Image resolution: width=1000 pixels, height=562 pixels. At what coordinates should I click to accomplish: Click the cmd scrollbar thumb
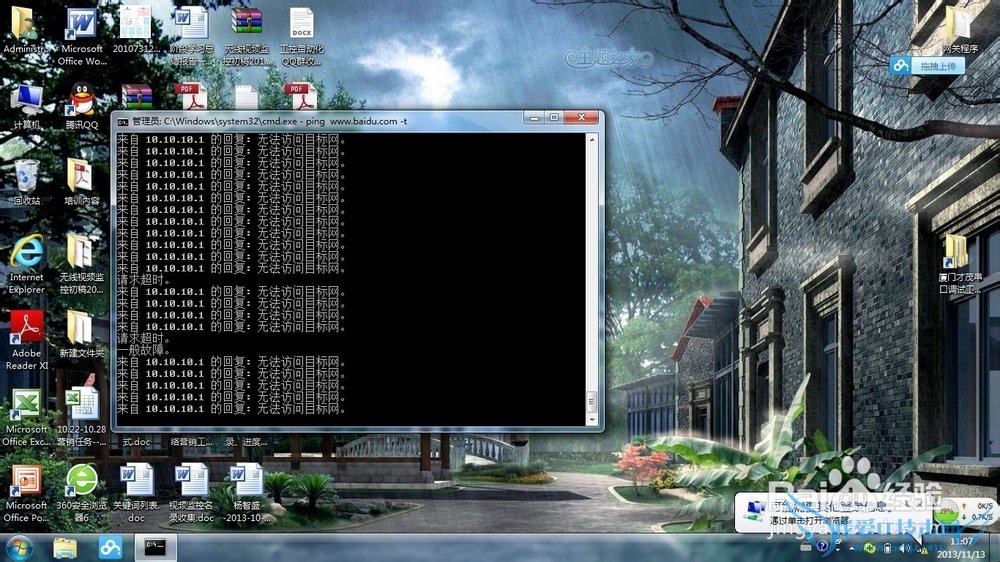coord(591,401)
